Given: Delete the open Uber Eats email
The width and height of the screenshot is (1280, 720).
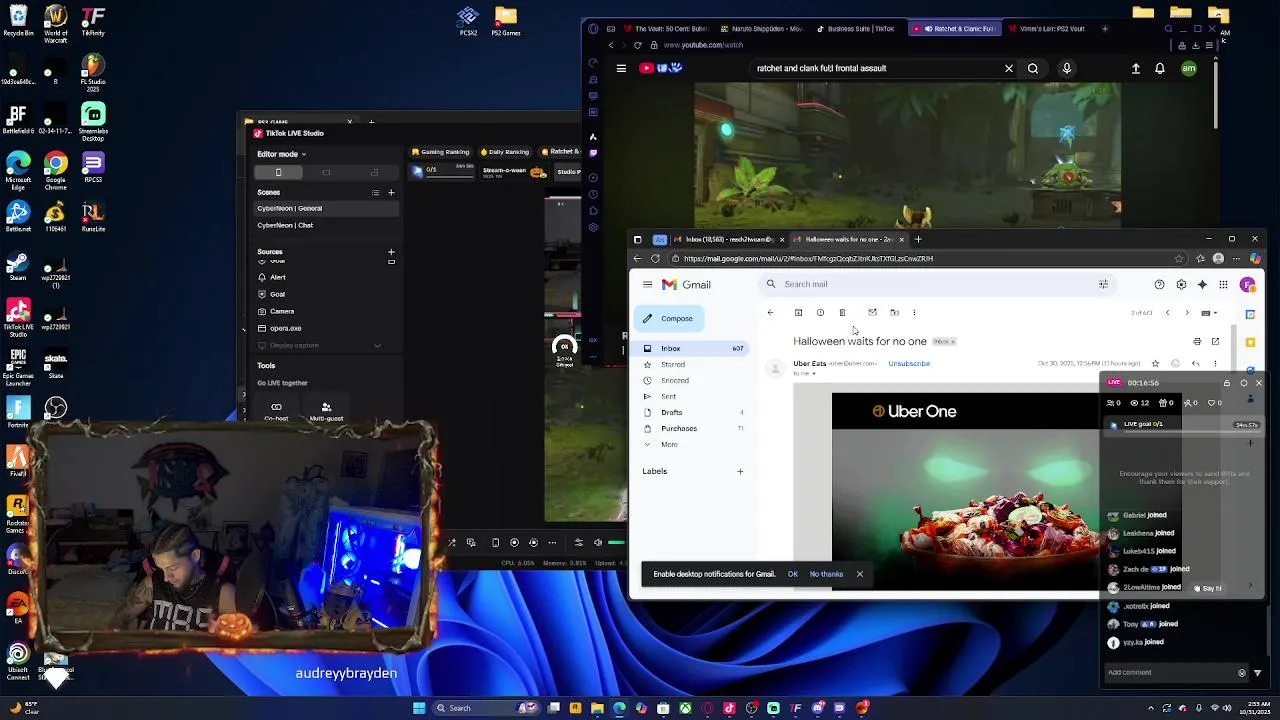Looking at the screenshot, I should point(842,313).
